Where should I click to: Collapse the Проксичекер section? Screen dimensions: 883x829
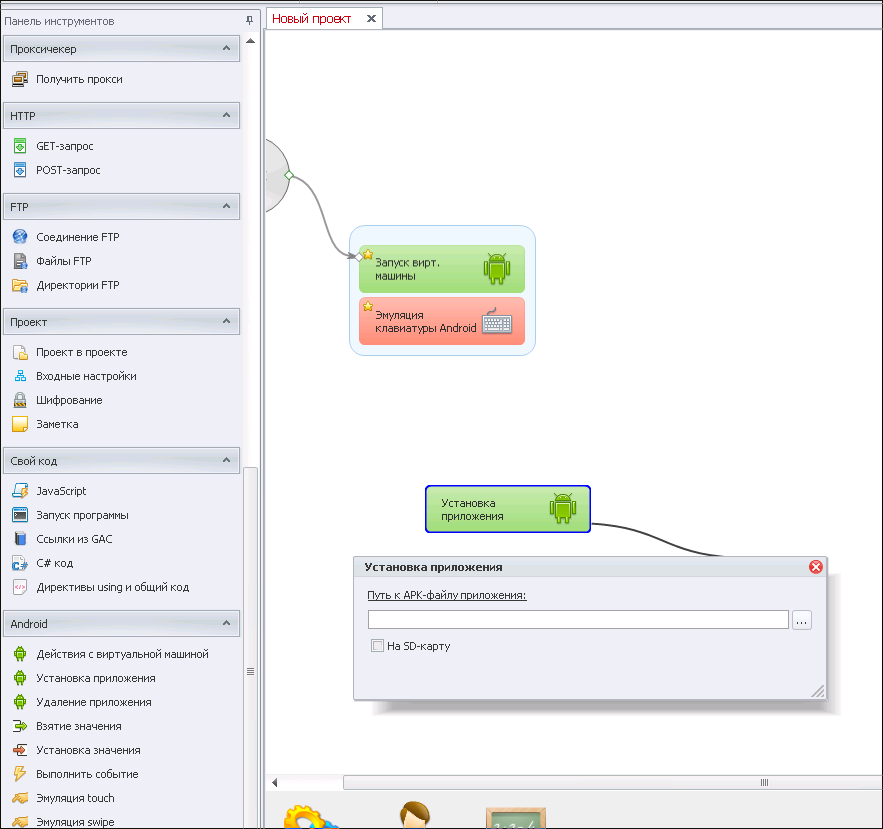click(x=226, y=48)
